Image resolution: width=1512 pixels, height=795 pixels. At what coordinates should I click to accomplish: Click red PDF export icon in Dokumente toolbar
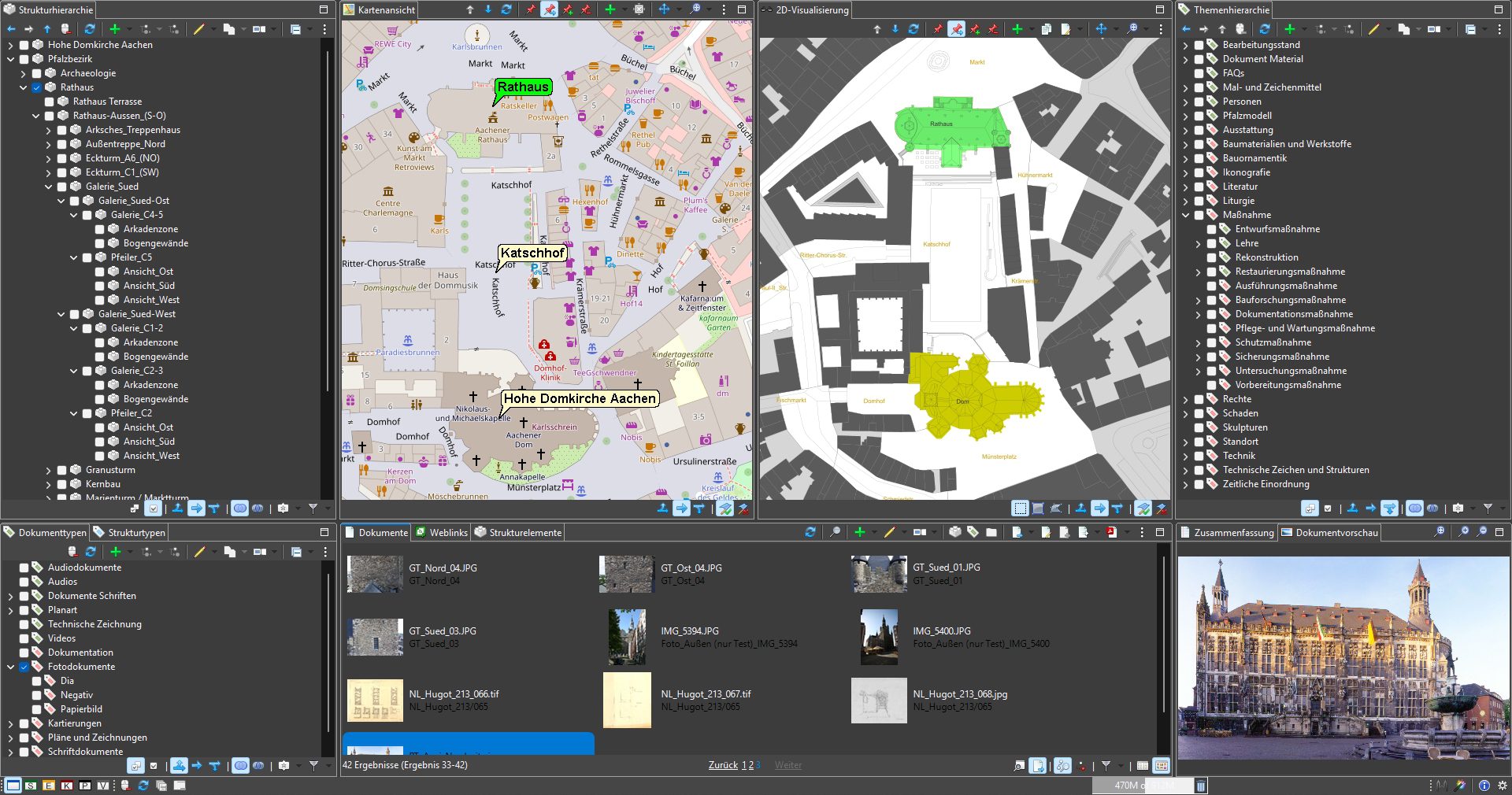1111,532
